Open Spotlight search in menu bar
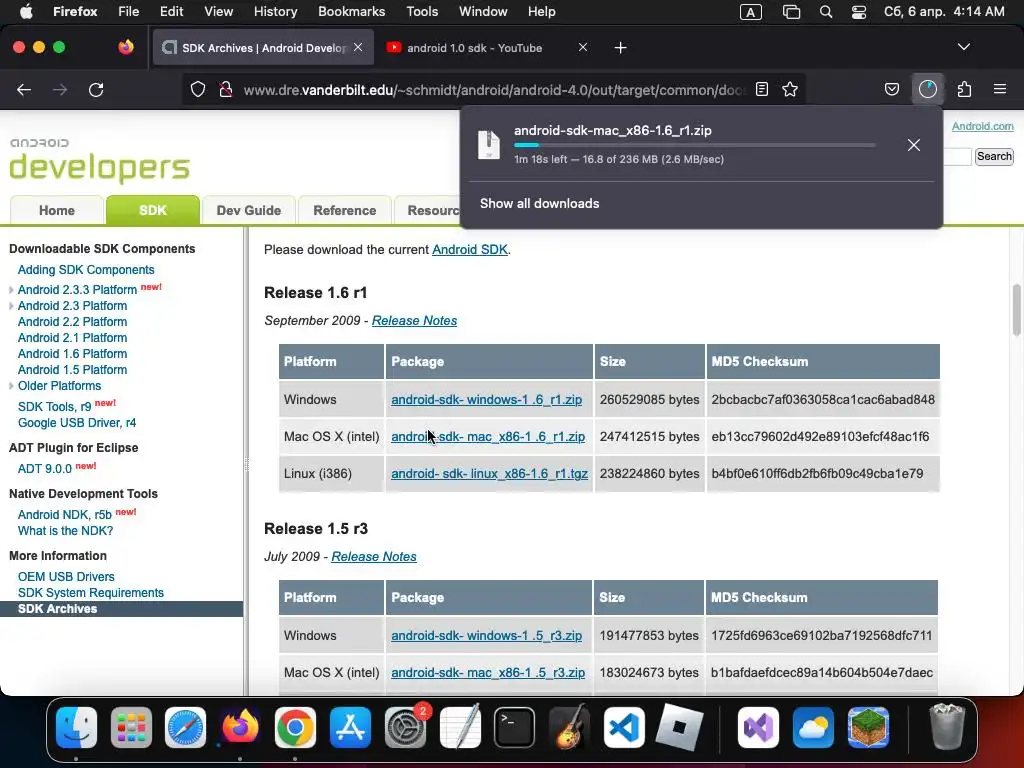 [x=825, y=12]
